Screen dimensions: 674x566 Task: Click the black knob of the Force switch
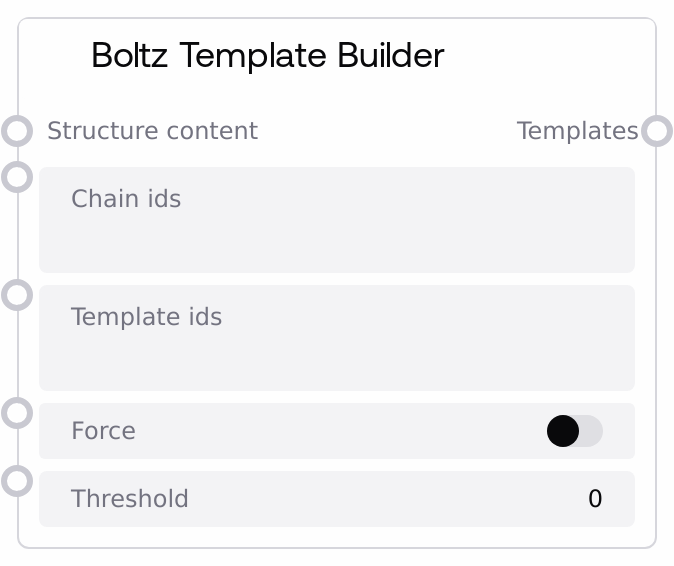tap(563, 431)
